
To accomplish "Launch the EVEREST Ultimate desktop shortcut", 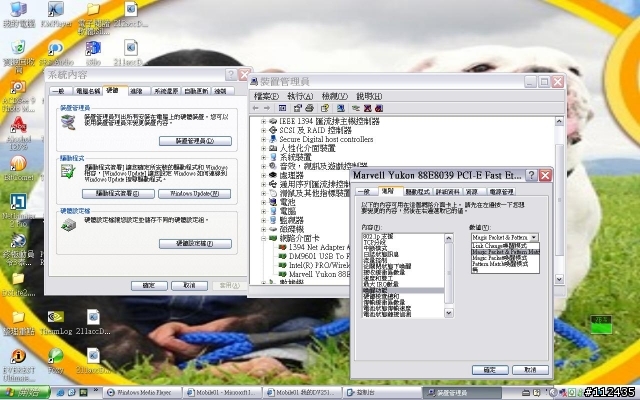I will (x=18, y=365).
